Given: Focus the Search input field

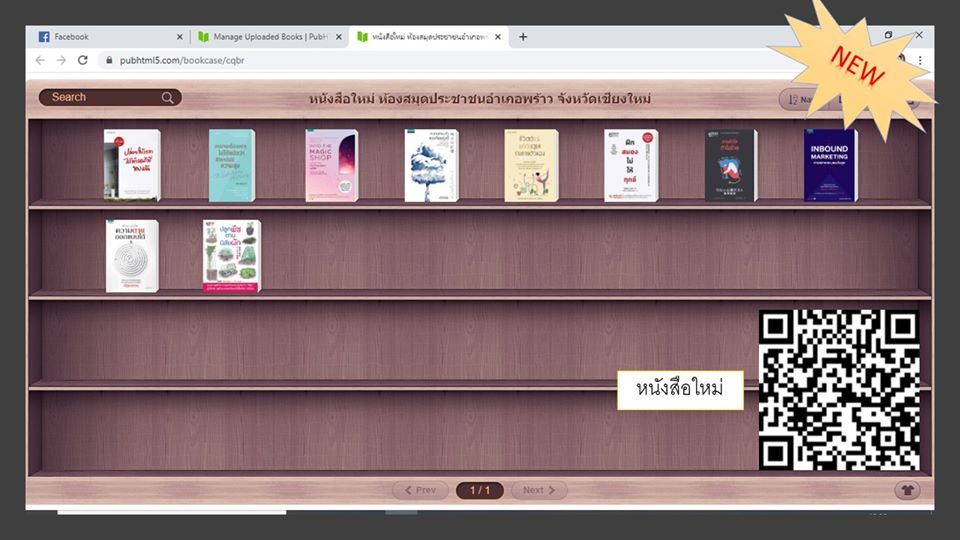Looking at the screenshot, I should click(110, 97).
